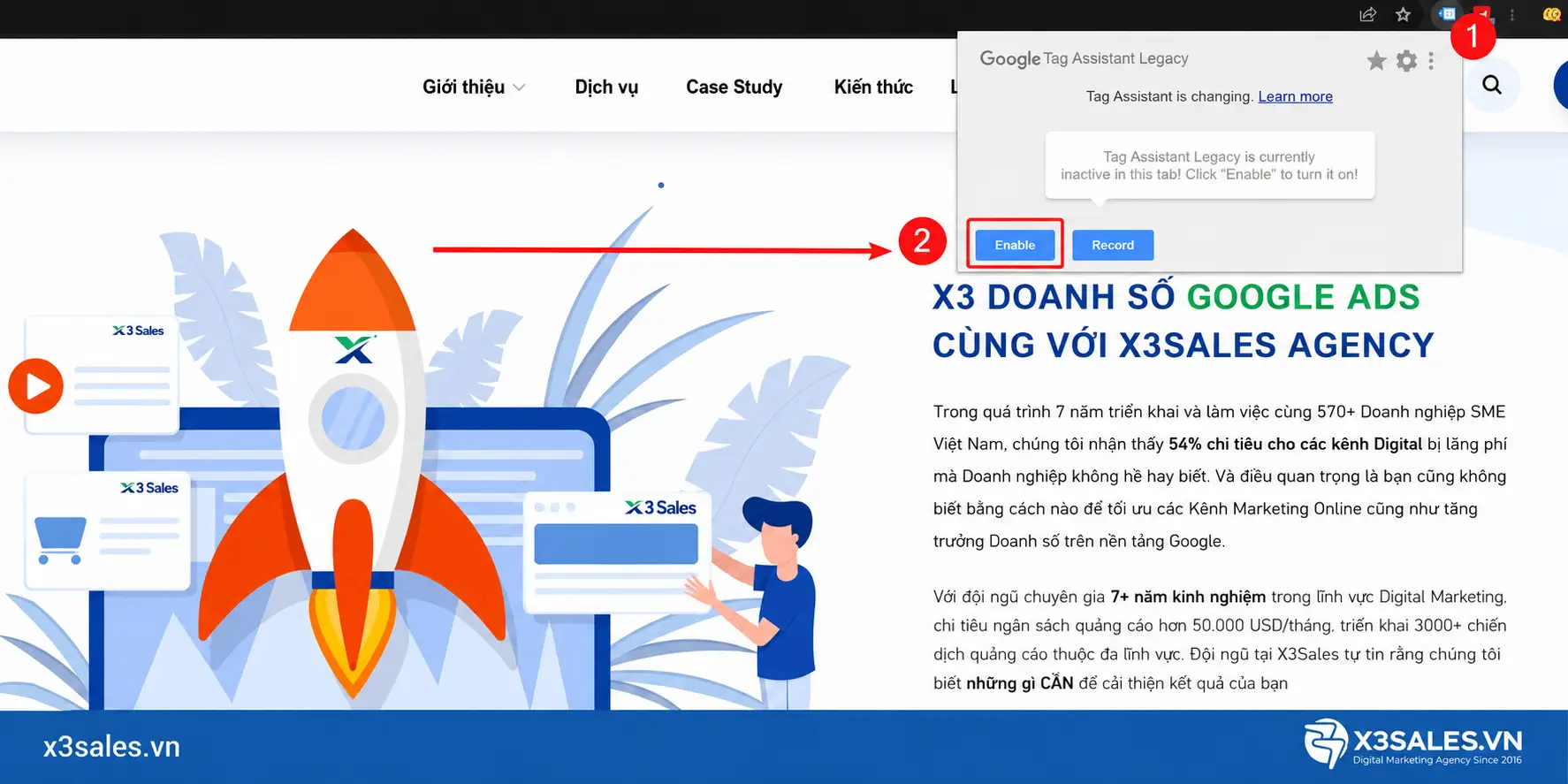
Task: Click the bold text 7+ năm kinh nghiệm
Action: click(1188, 597)
